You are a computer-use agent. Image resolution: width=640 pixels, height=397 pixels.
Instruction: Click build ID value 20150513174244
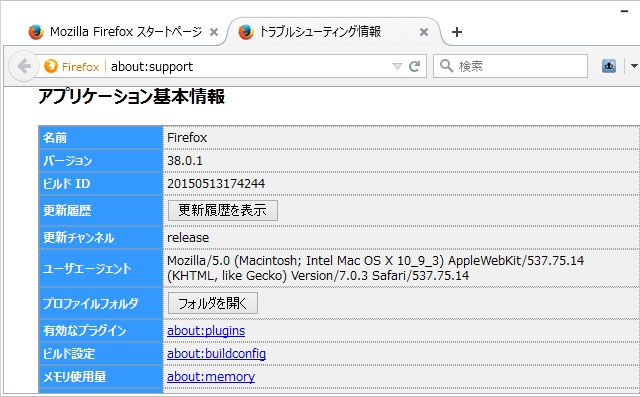point(216,184)
